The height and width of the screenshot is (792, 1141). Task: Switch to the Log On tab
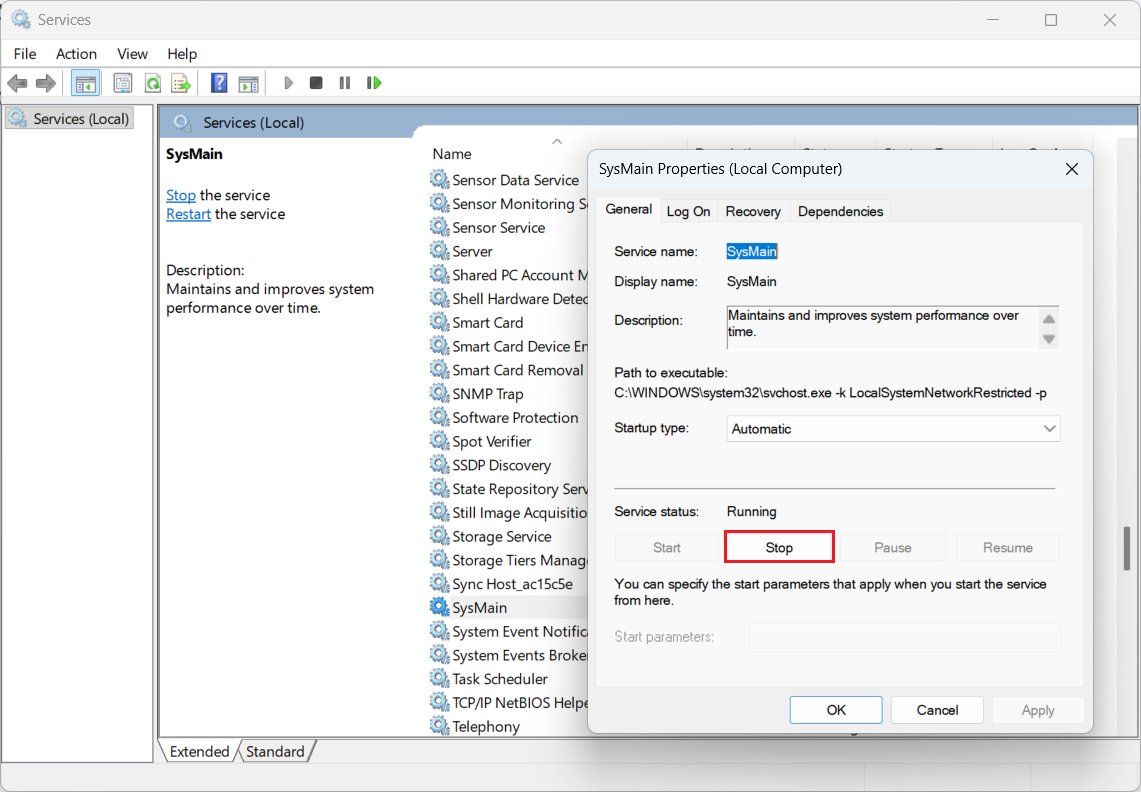click(688, 211)
